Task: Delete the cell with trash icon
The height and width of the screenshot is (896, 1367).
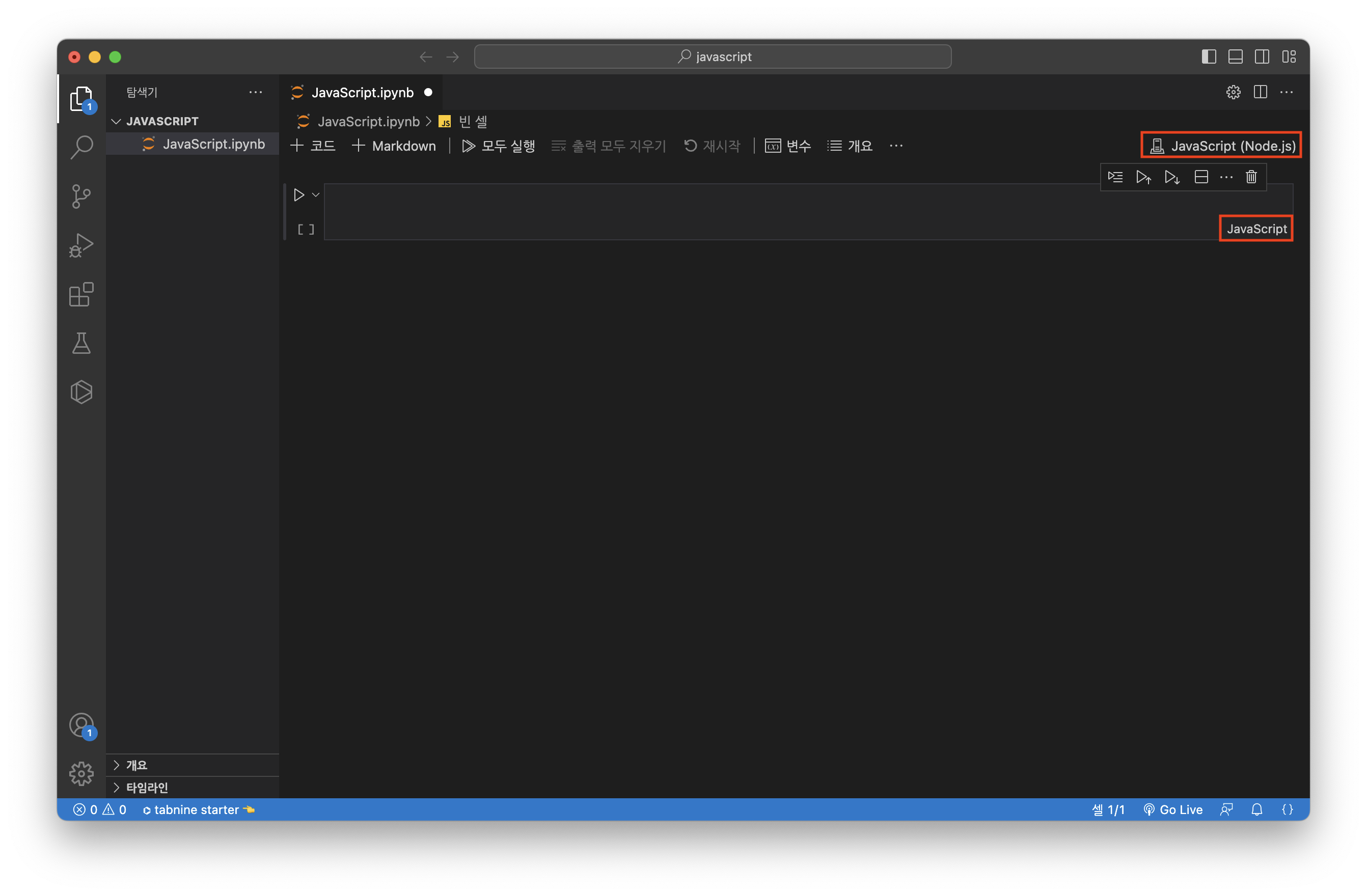Action: 1251,177
